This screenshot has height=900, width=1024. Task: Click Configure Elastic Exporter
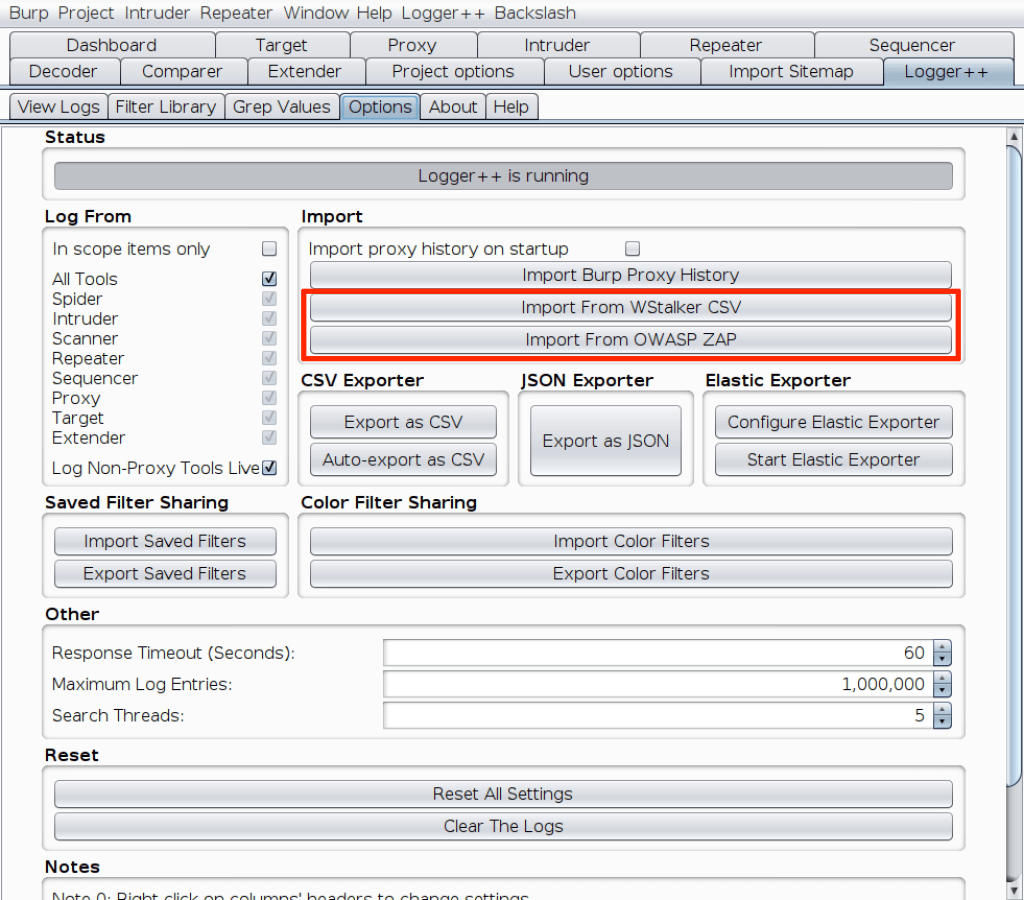(x=833, y=422)
